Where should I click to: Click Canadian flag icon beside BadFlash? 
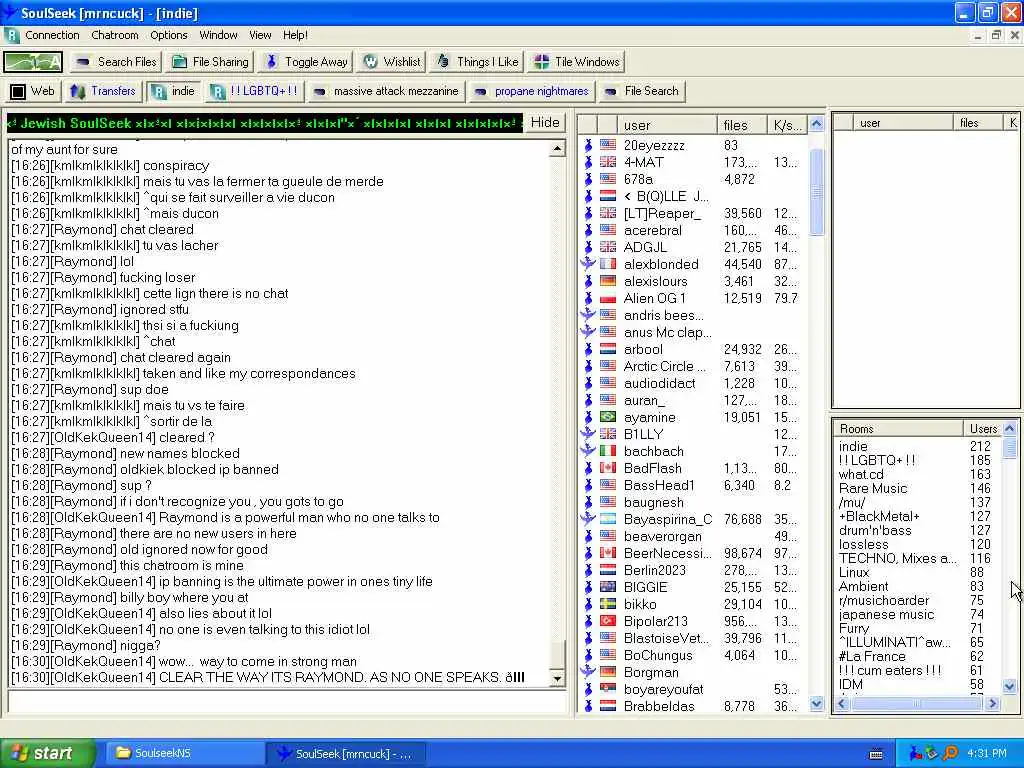(608, 468)
